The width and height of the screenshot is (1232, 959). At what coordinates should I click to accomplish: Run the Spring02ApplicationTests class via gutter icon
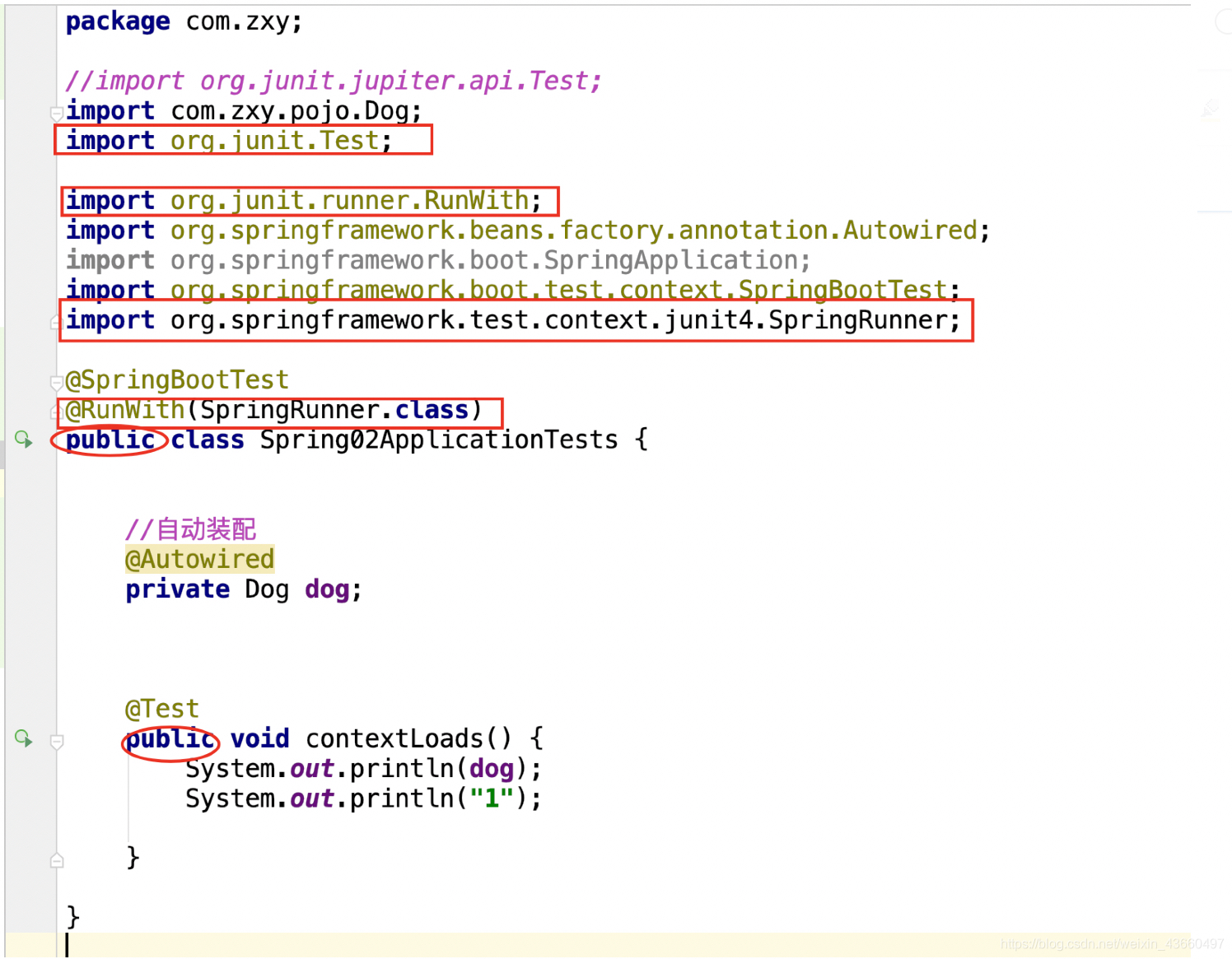[23, 440]
